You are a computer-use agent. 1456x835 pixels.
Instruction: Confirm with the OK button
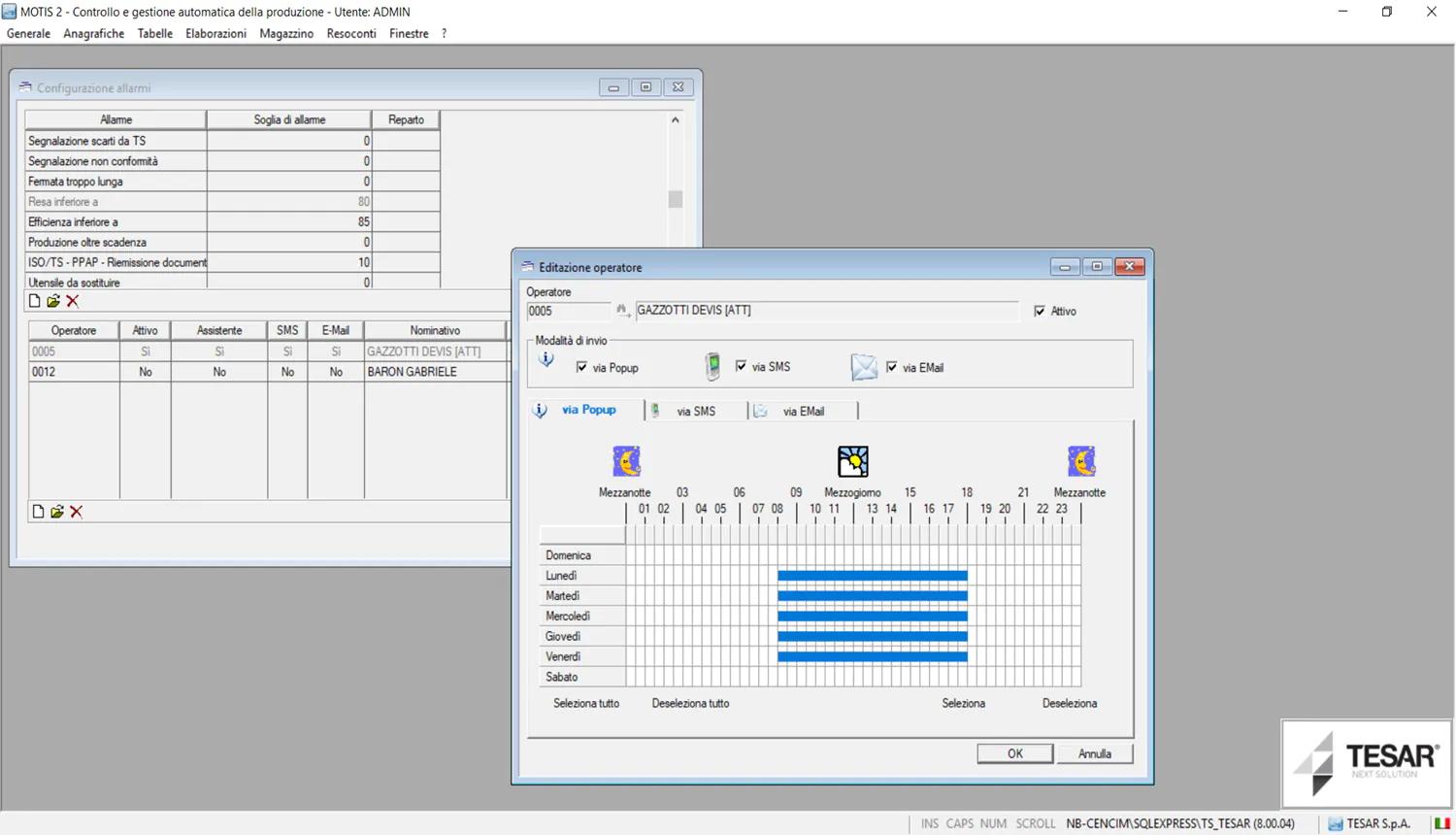(x=1013, y=752)
